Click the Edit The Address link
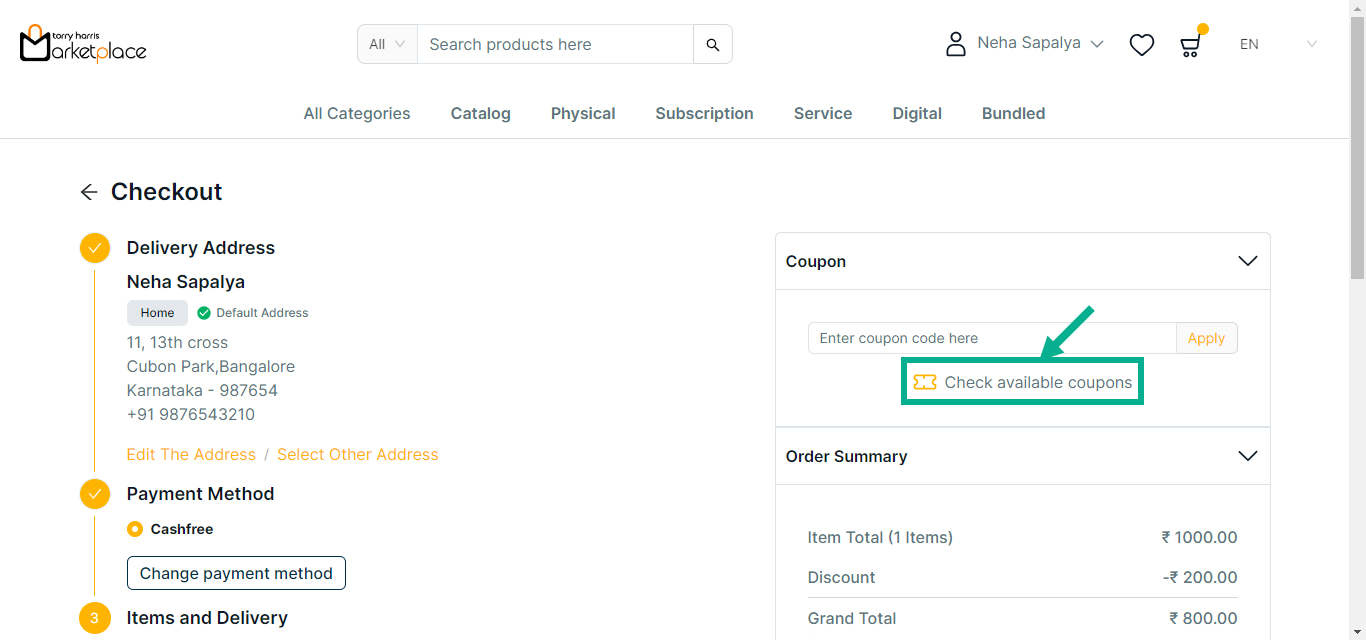Image resolution: width=1366 pixels, height=640 pixels. [191, 455]
